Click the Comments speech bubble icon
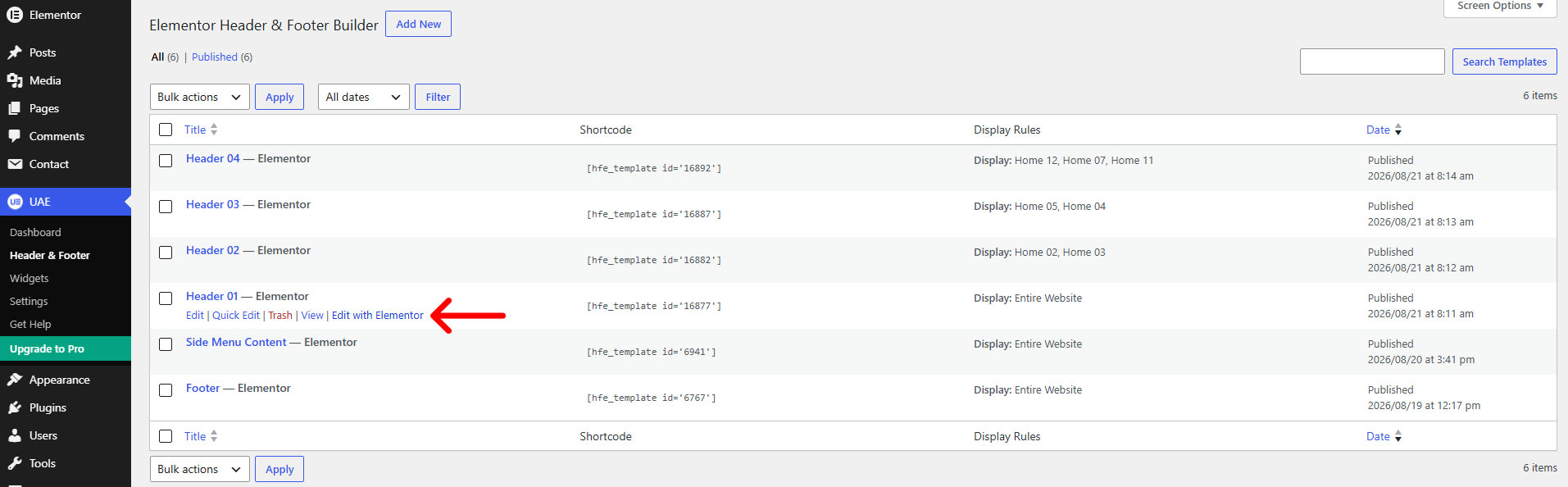 tap(15, 136)
